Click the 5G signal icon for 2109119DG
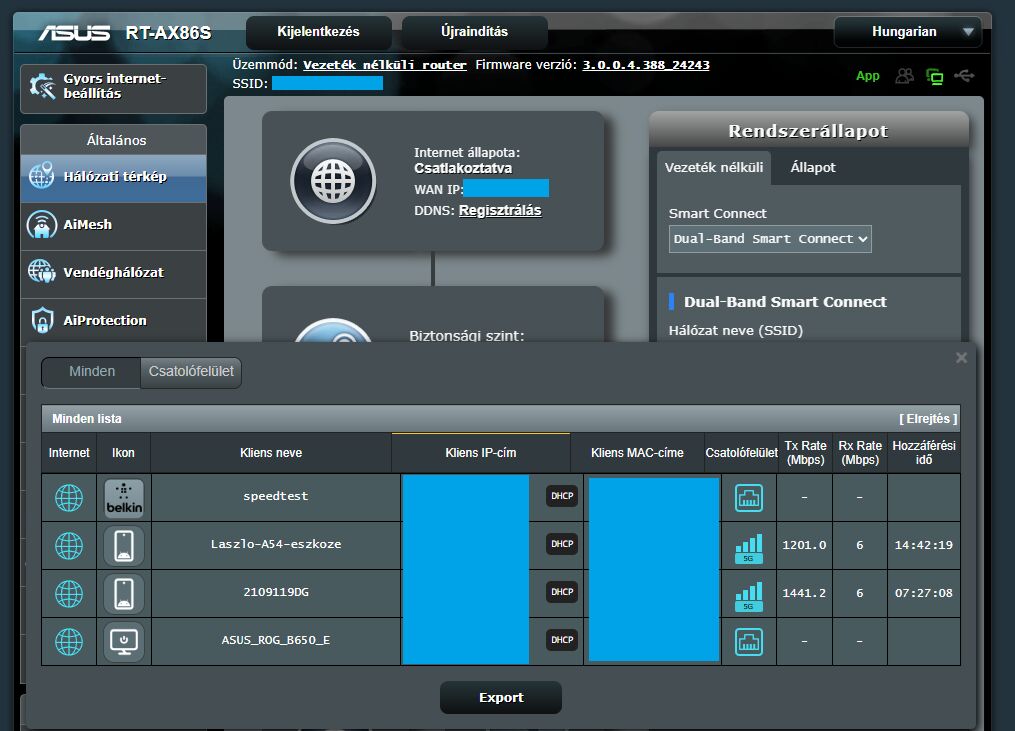 point(749,596)
